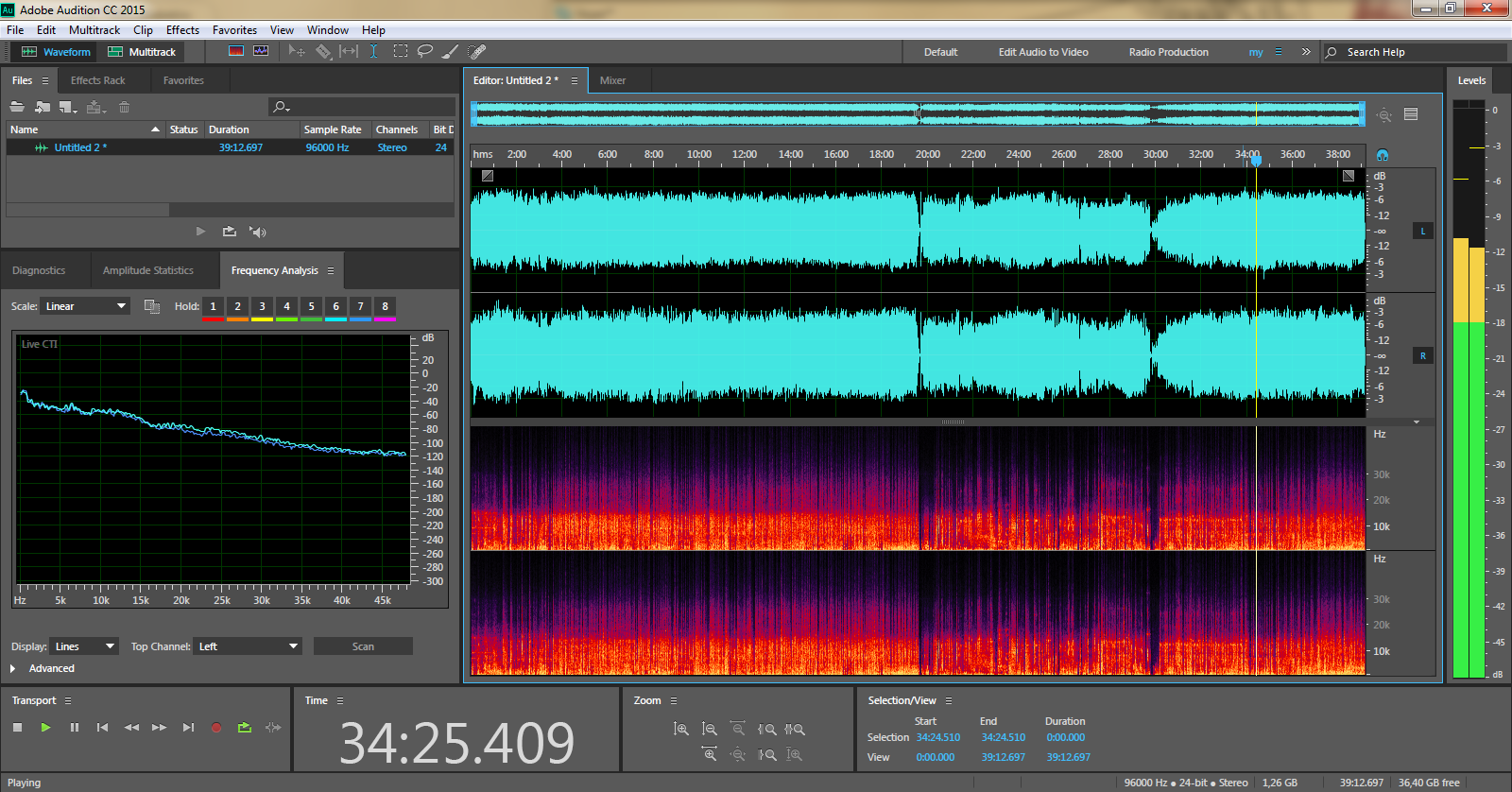The image size is (1512, 792).
Task: Open the Scale Linear dropdown
Action: (x=85, y=306)
